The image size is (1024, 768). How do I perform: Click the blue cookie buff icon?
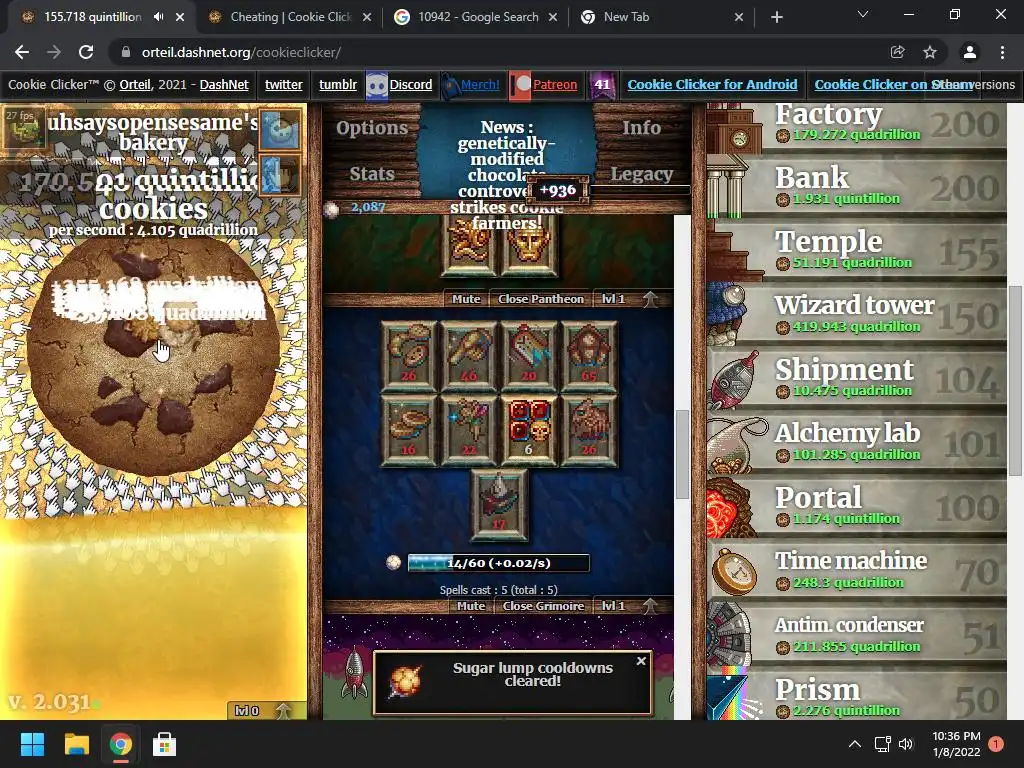coord(280,129)
